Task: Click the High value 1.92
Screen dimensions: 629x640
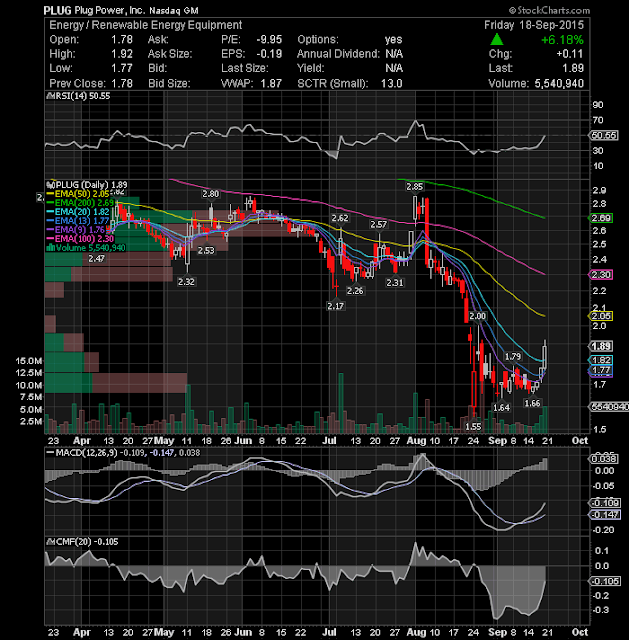Action: click(122, 54)
